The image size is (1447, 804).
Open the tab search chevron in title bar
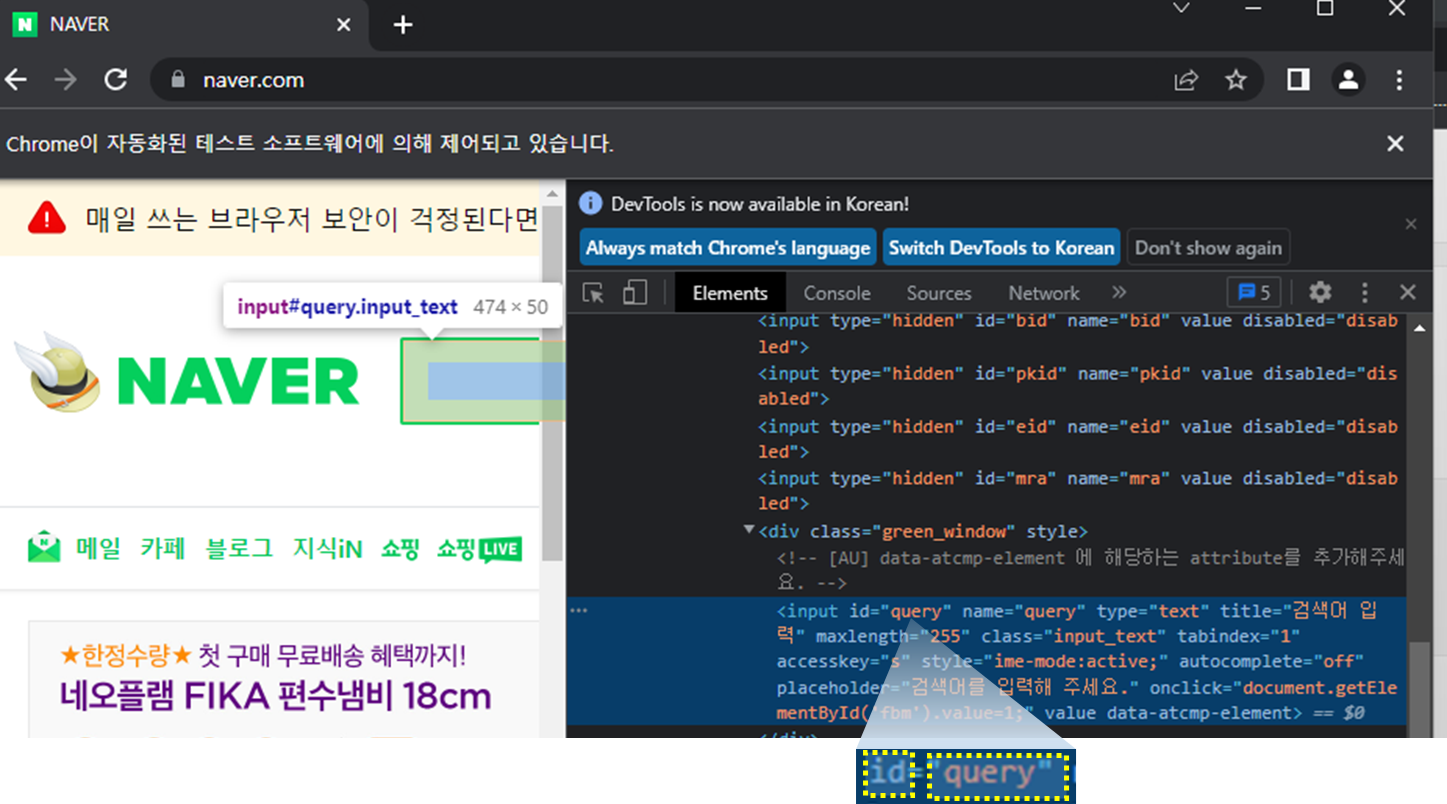tap(1181, 8)
